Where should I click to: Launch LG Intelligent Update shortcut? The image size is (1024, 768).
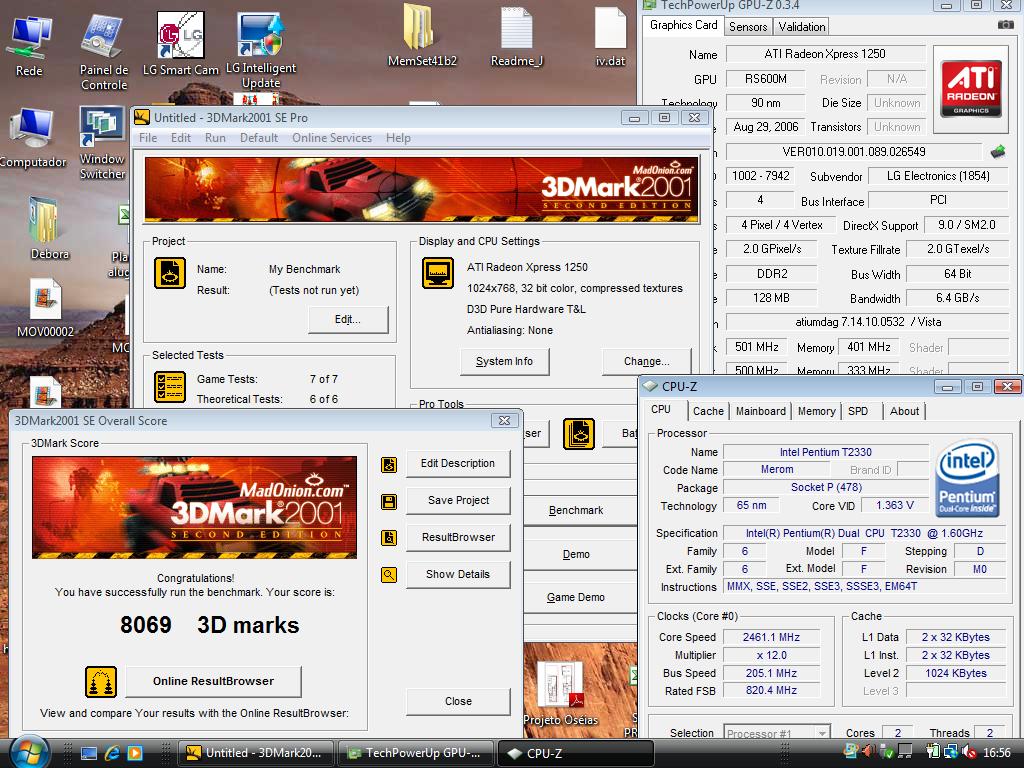pyautogui.click(x=261, y=50)
